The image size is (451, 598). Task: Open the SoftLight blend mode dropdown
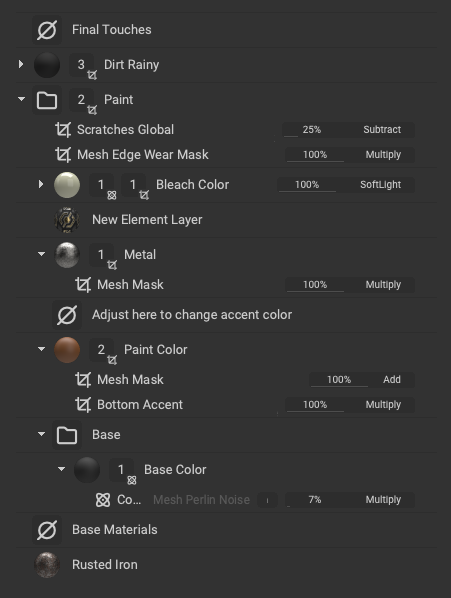[380, 185]
